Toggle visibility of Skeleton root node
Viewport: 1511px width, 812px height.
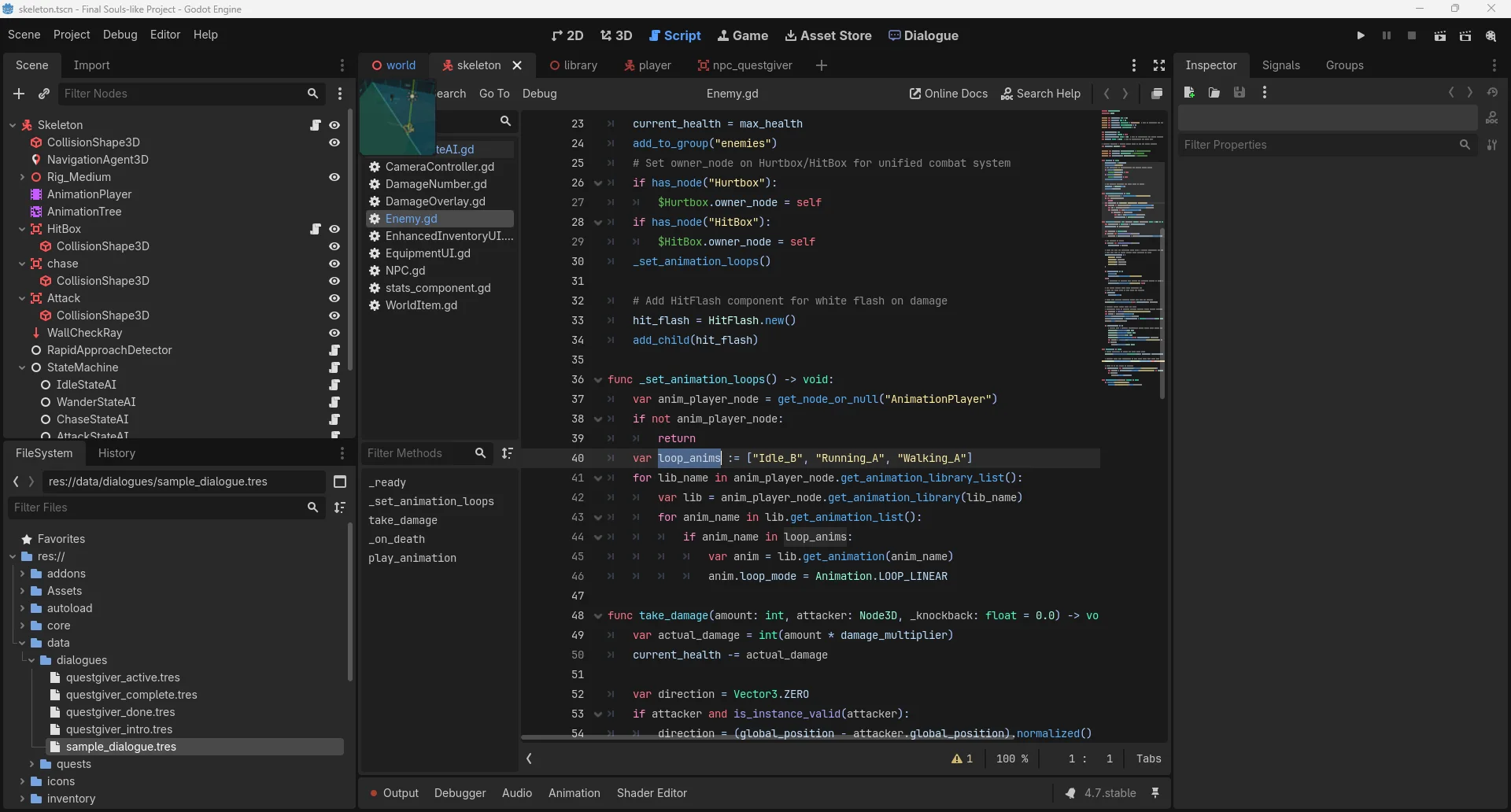pyautogui.click(x=334, y=125)
